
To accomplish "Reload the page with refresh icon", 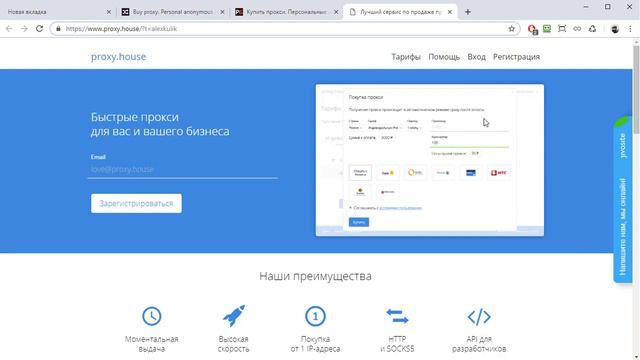I will tap(39, 29).
